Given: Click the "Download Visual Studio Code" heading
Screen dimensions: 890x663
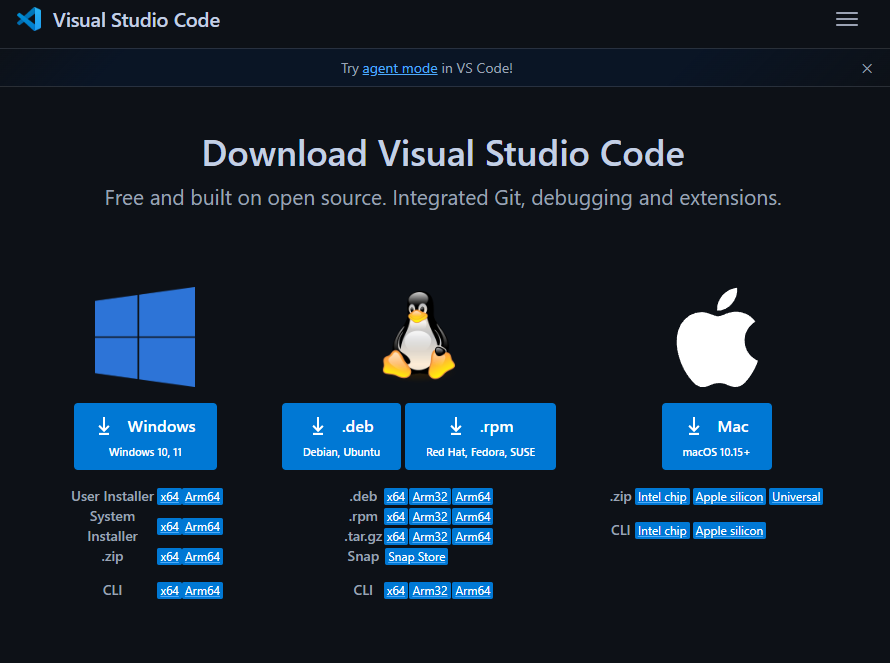Looking at the screenshot, I should [443, 154].
